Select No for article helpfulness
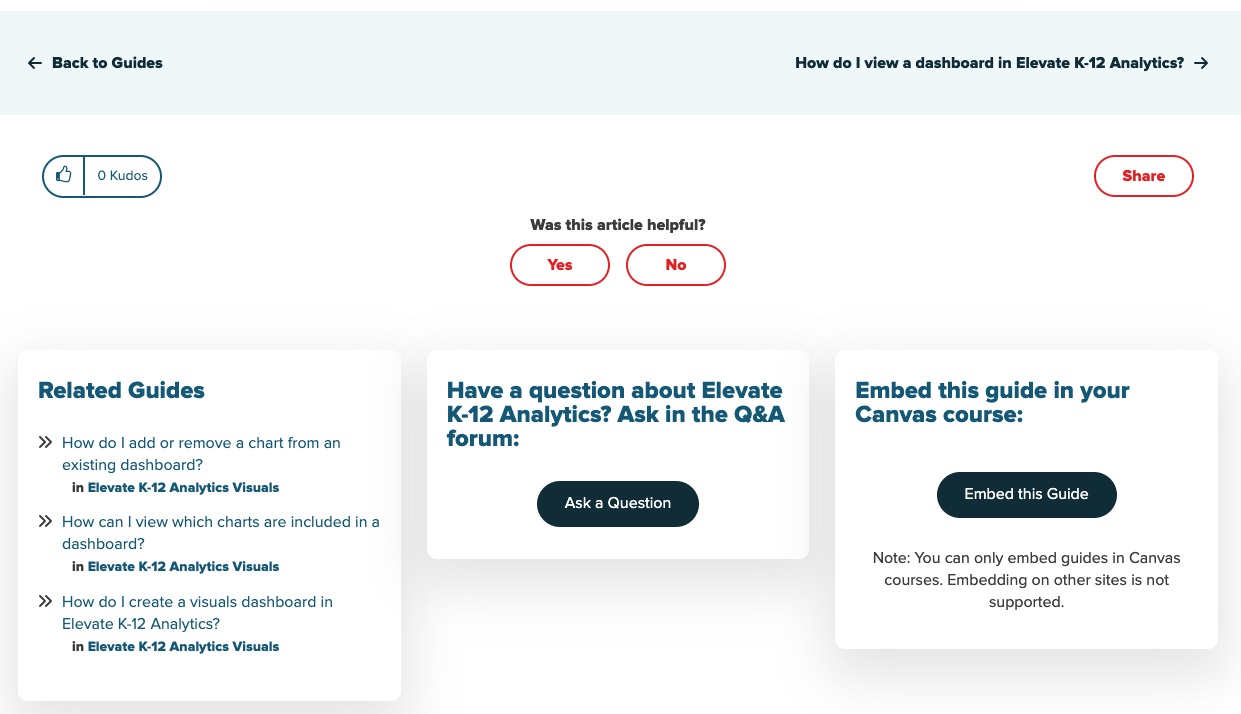1241x714 pixels. click(x=676, y=265)
